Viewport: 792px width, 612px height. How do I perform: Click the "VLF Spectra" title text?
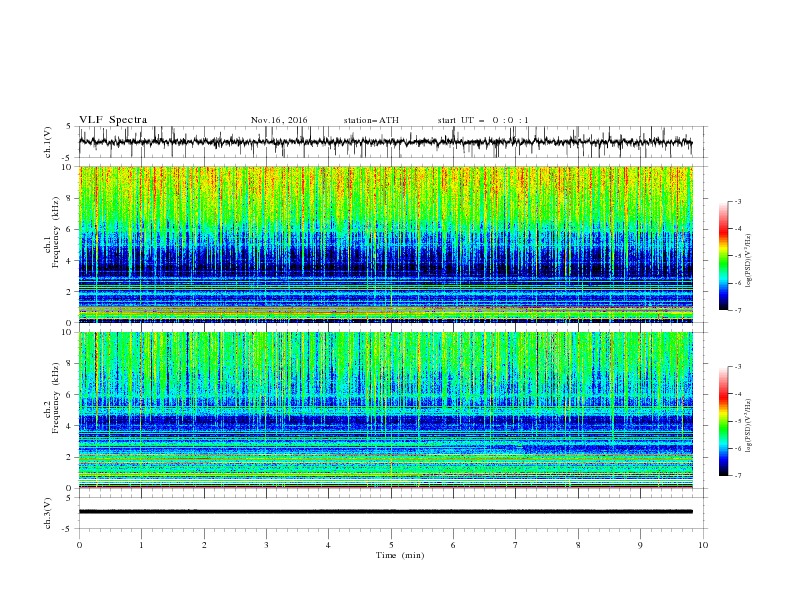coord(113,120)
